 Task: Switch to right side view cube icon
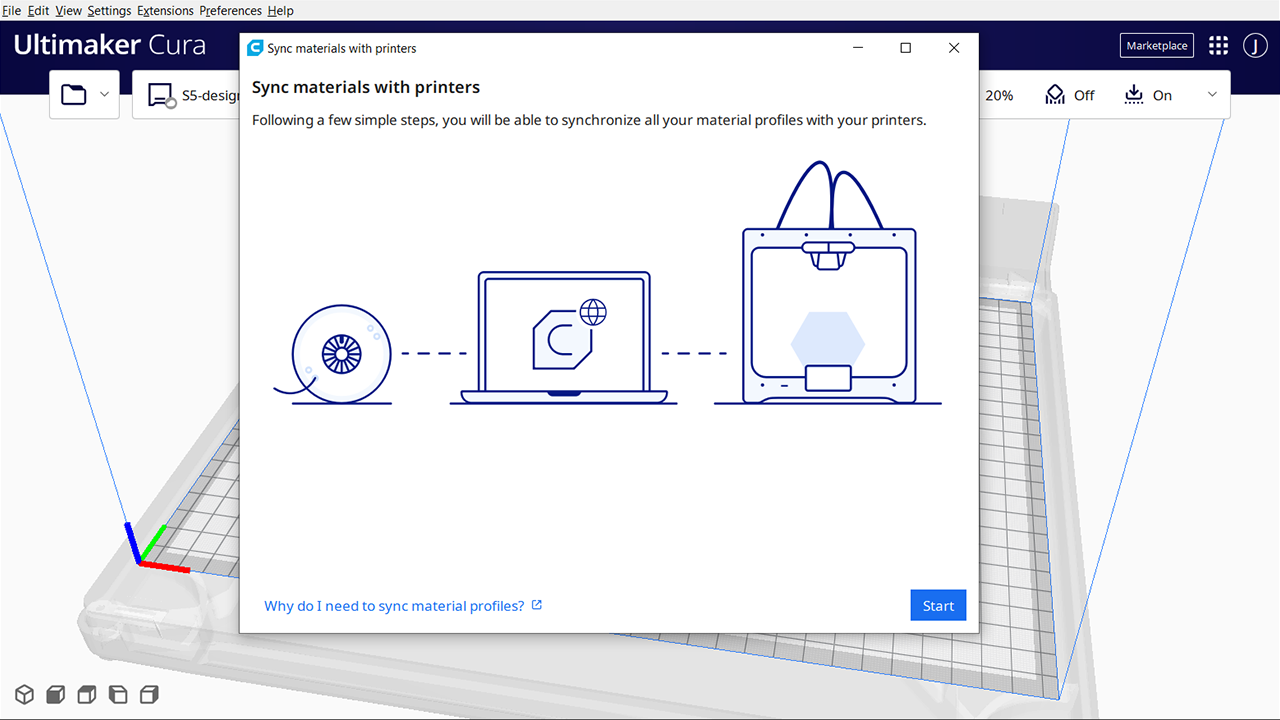point(149,694)
